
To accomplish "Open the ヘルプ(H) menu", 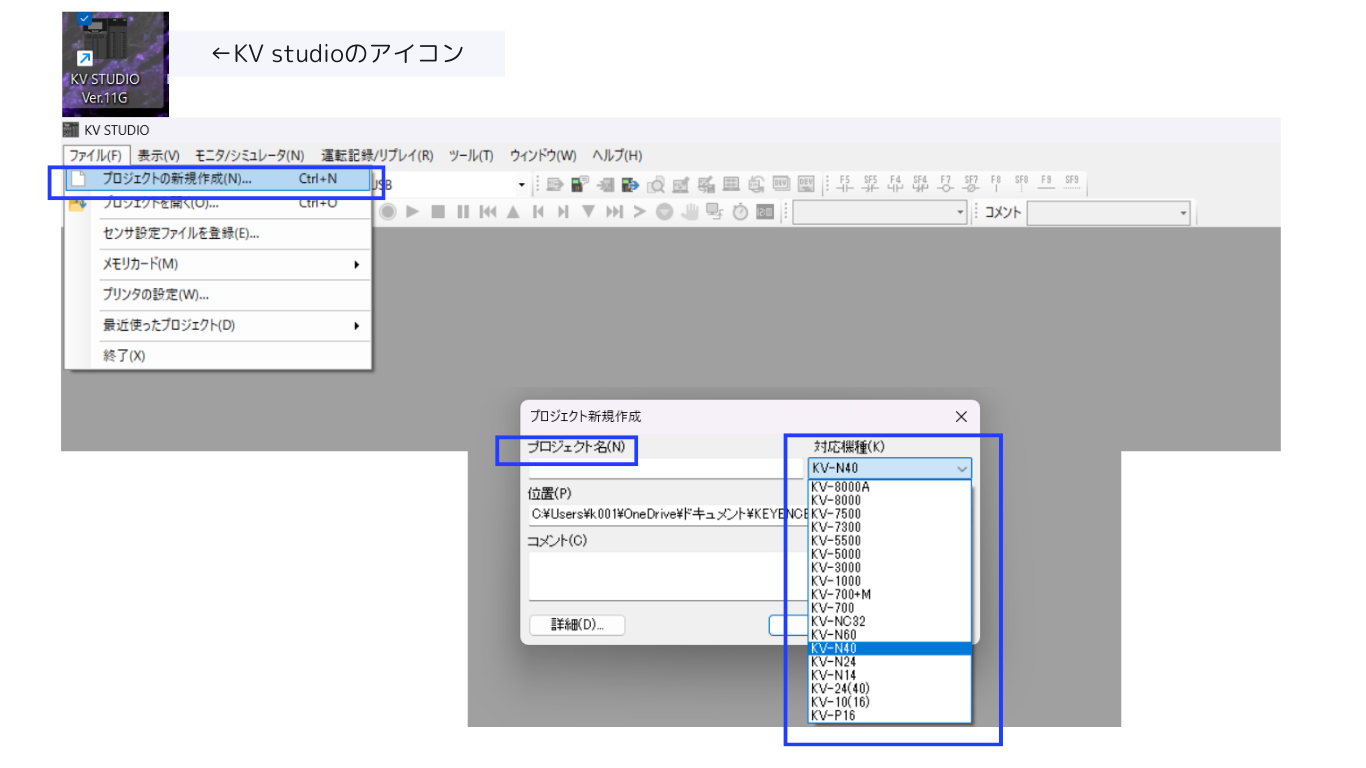I will click(617, 155).
